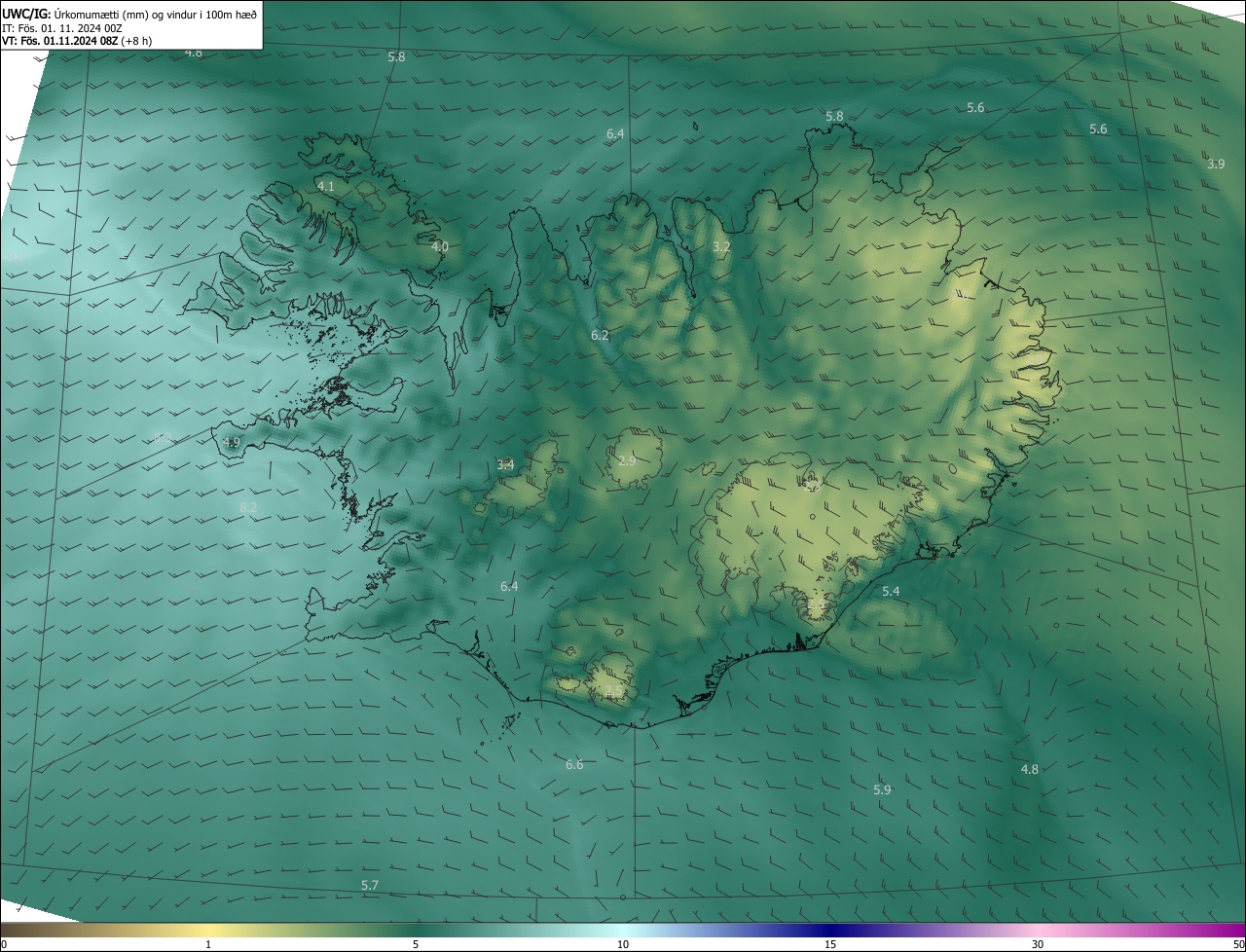Click the 6.4 value off the north coast
Screen dimensions: 1246x952
click(x=615, y=133)
